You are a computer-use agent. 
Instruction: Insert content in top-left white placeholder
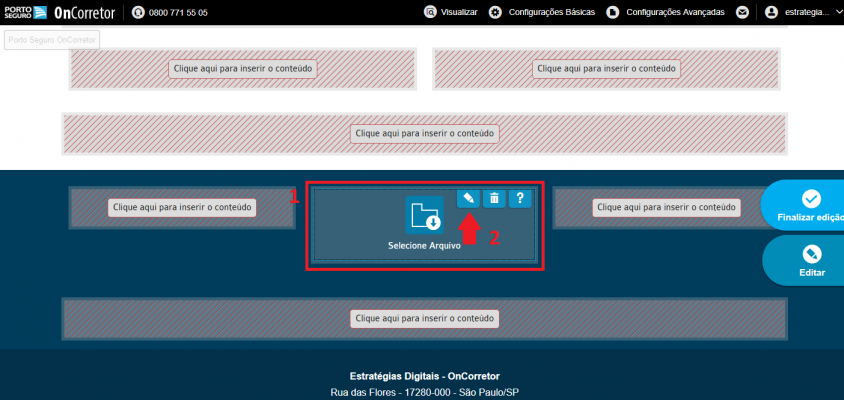243,69
